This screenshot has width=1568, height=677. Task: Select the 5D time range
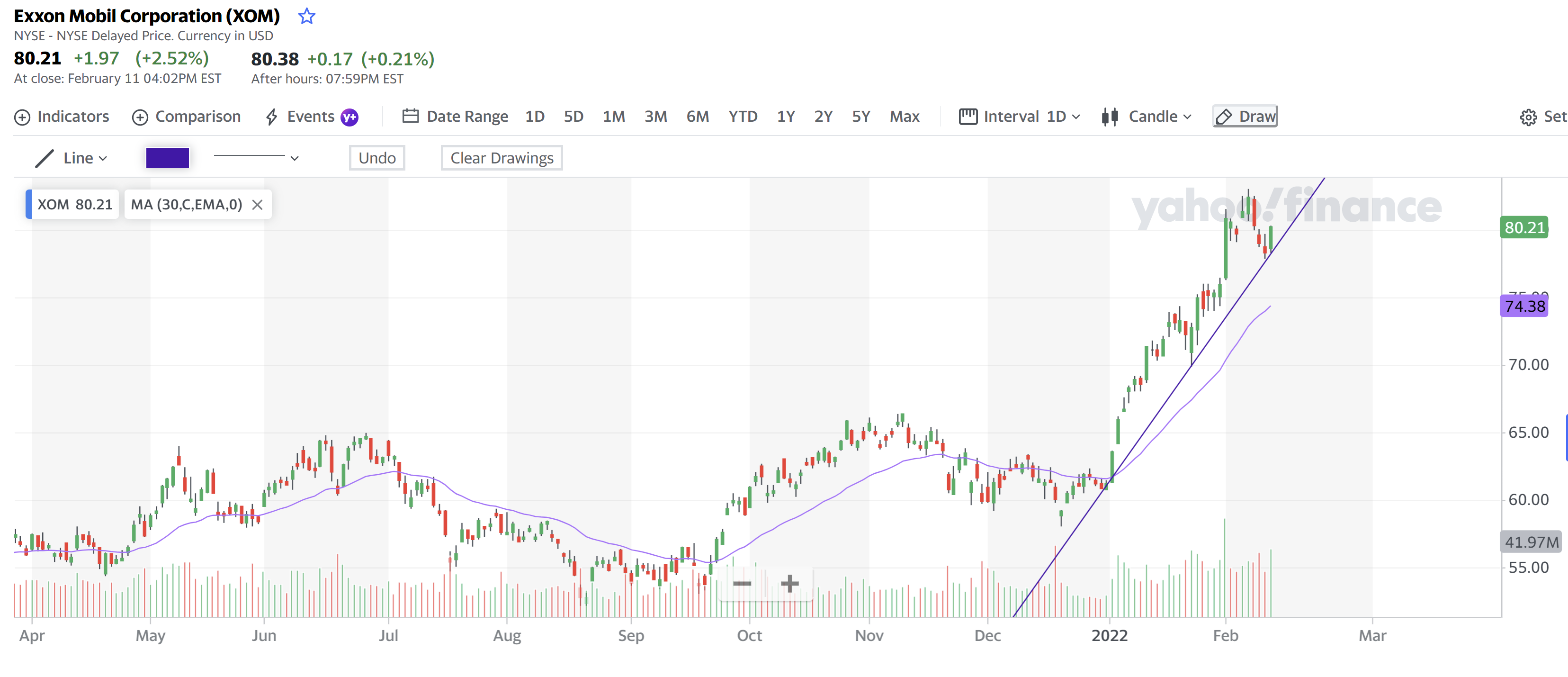(x=573, y=116)
